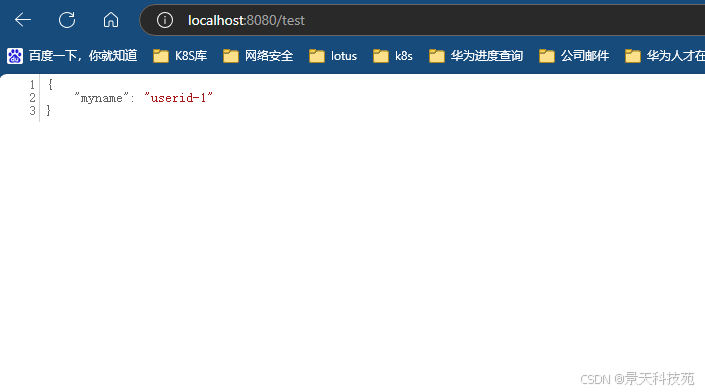View site information circle icon
The image size is (705, 392).
point(165,20)
